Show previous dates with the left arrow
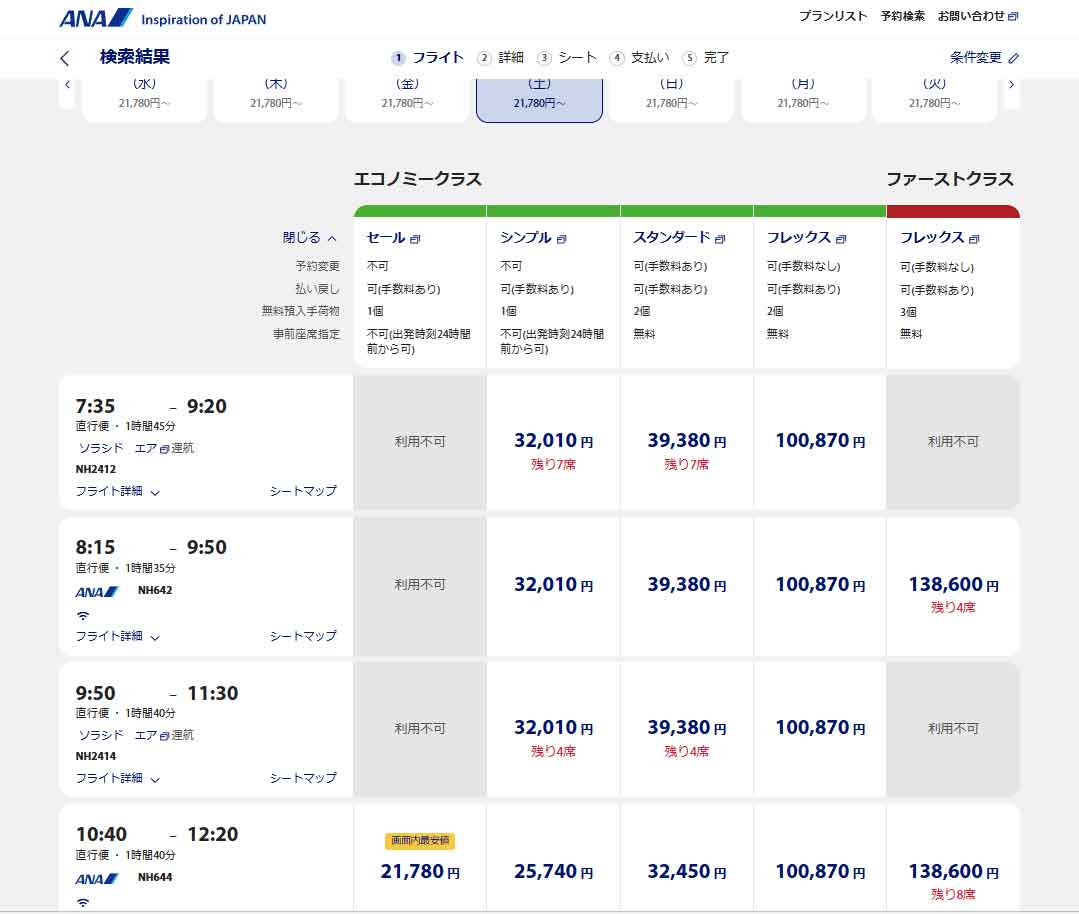Screen dimensions: 1079x914 (x=67, y=85)
